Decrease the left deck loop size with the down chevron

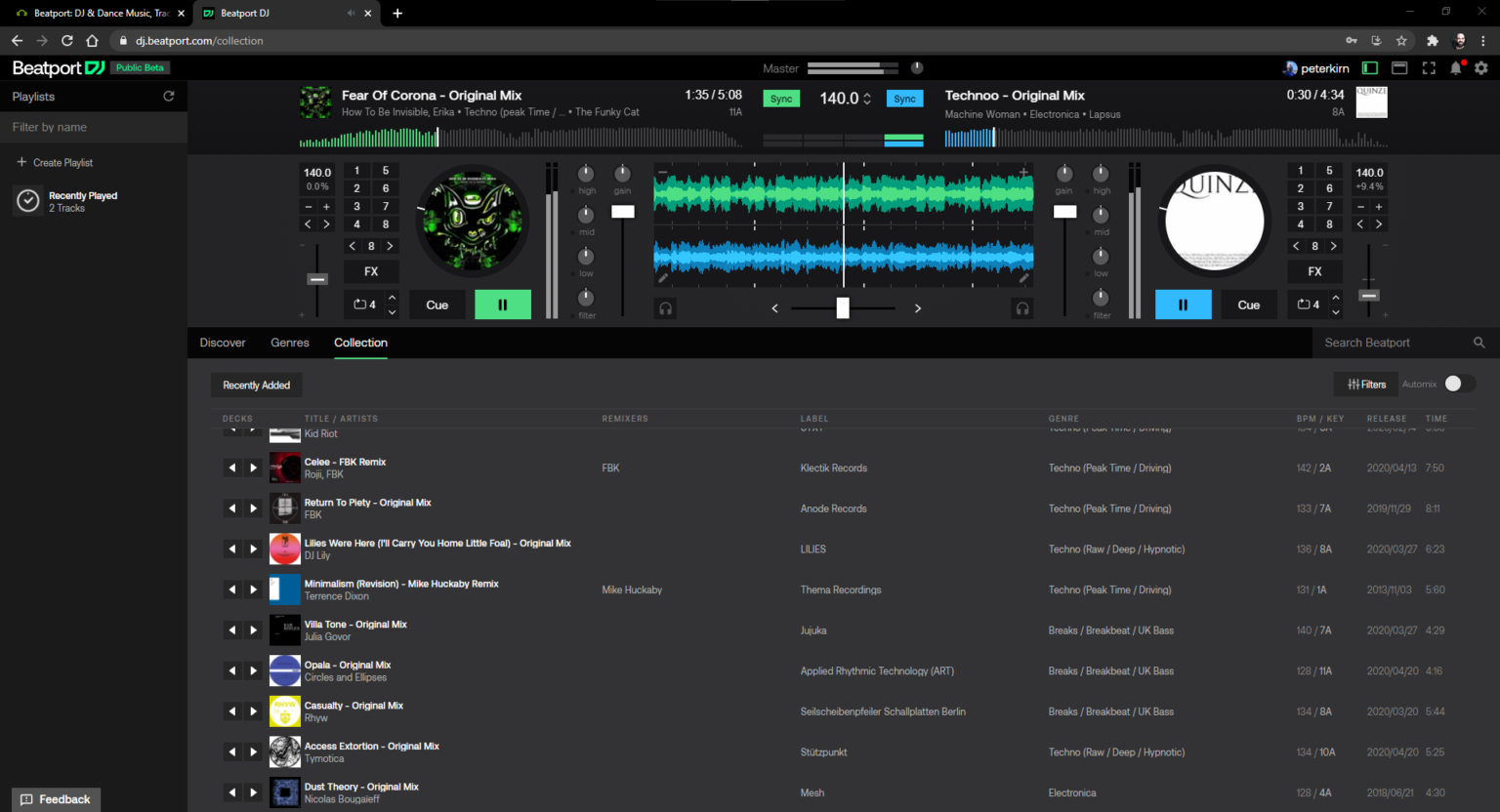(x=391, y=310)
